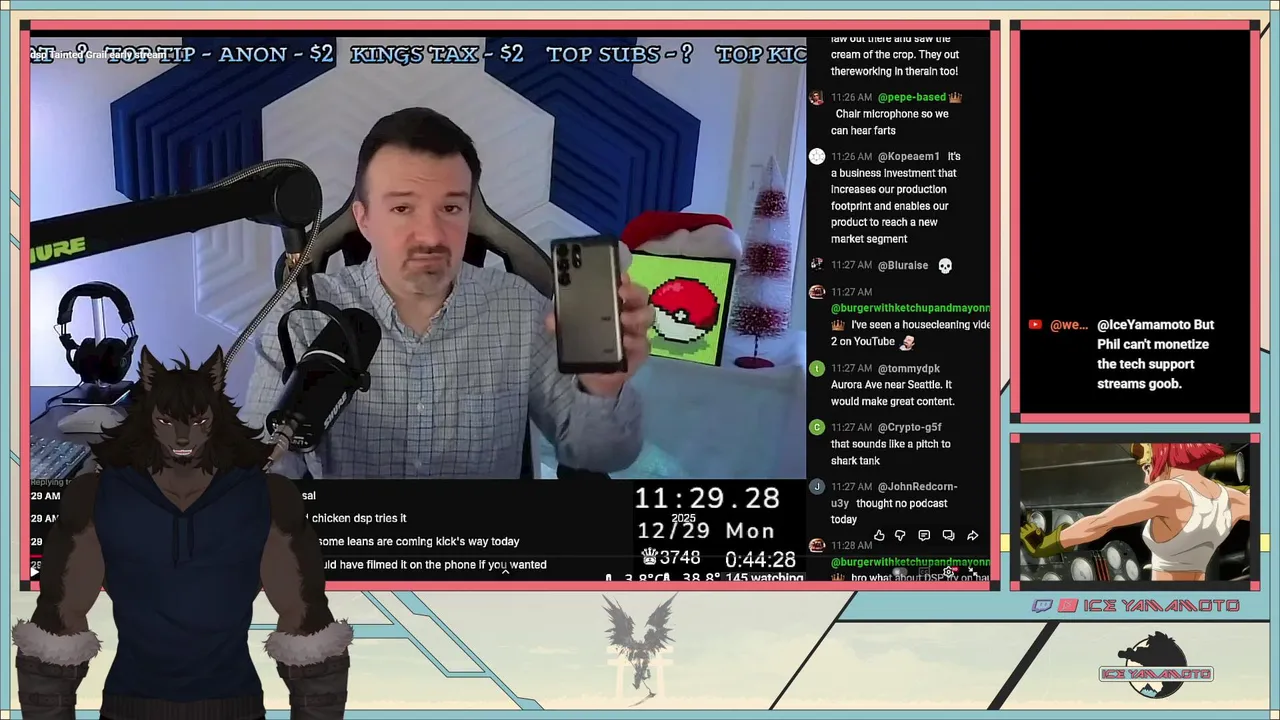Select username @tommydpk in chat
The width and height of the screenshot is (1280, 720).
(909, 368)
